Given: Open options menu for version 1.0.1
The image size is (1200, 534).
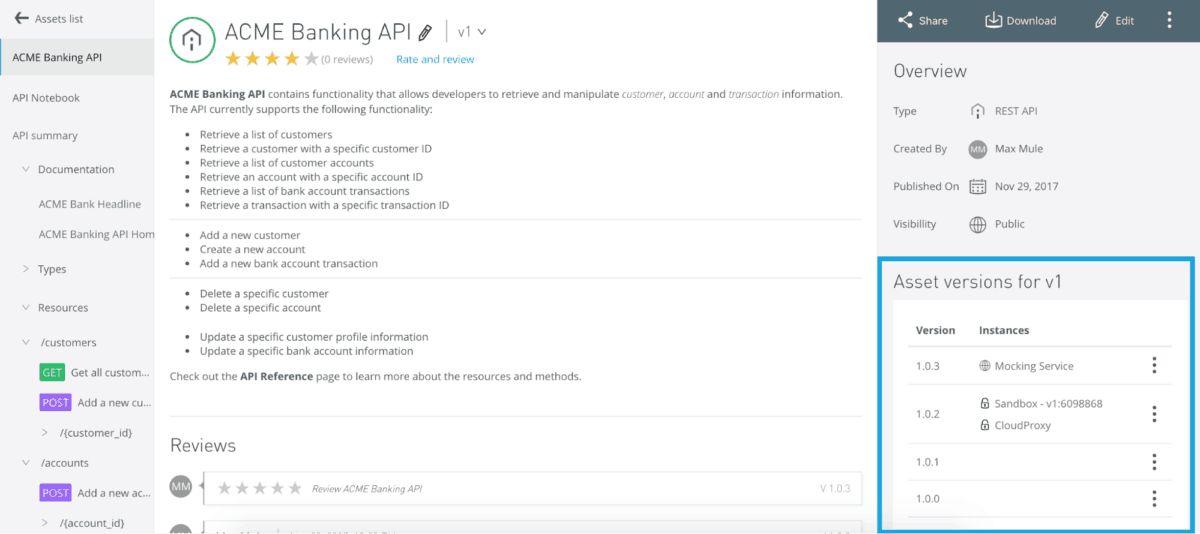Looking at the screenshot, I should 1154,462.
